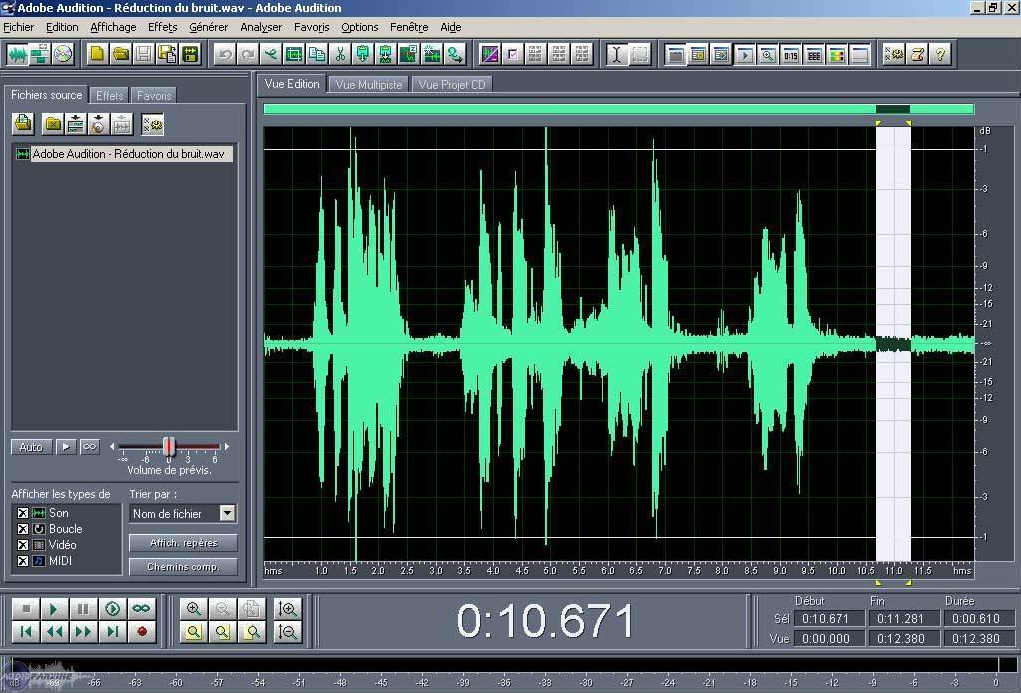Click the Files panel options gear icon
Screen dimensions: 1021x693
pyautogui.click(x=152, y=123)
